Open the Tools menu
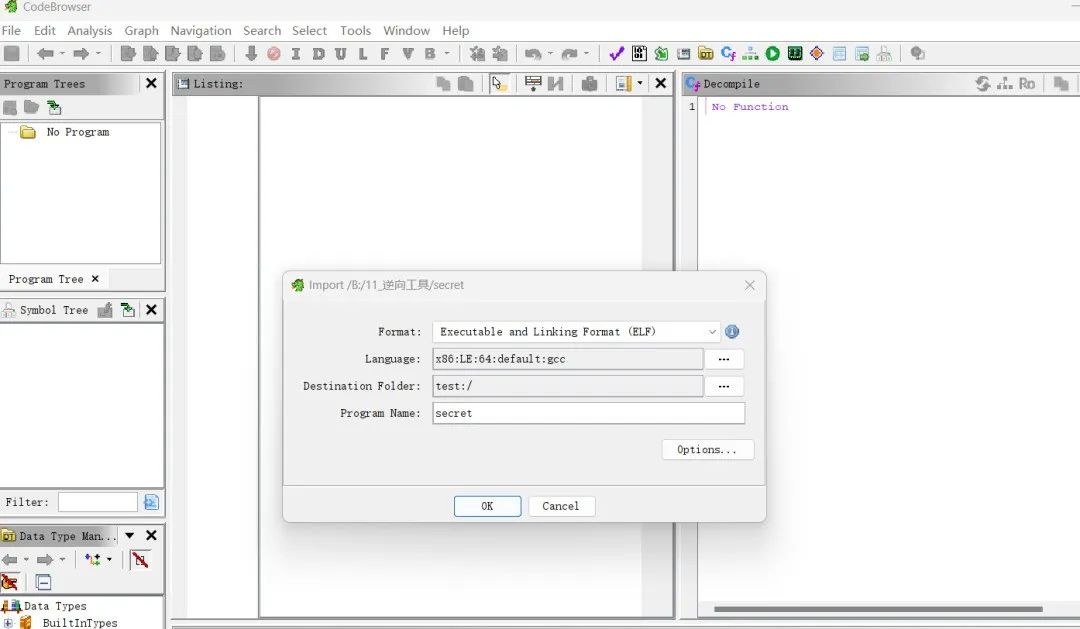The image size is (1080, 629). [x=355, y=30]
